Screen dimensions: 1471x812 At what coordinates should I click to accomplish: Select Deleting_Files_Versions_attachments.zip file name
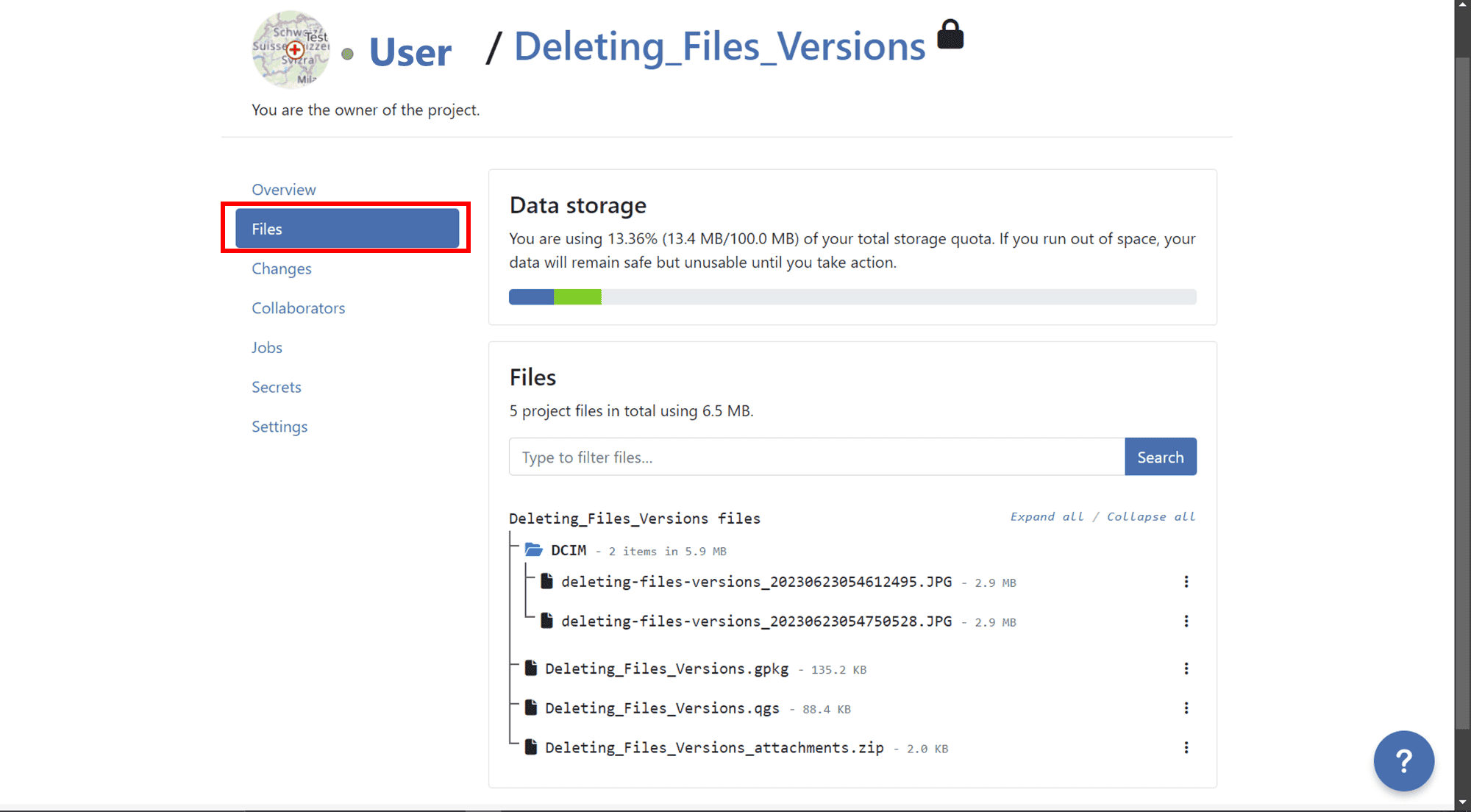[x=714, y=748]
